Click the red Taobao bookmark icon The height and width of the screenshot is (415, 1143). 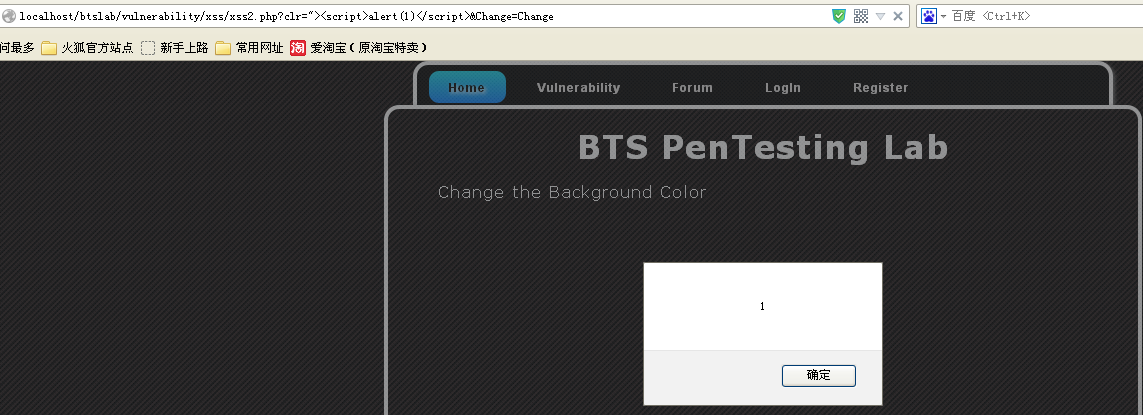[297, 47]
